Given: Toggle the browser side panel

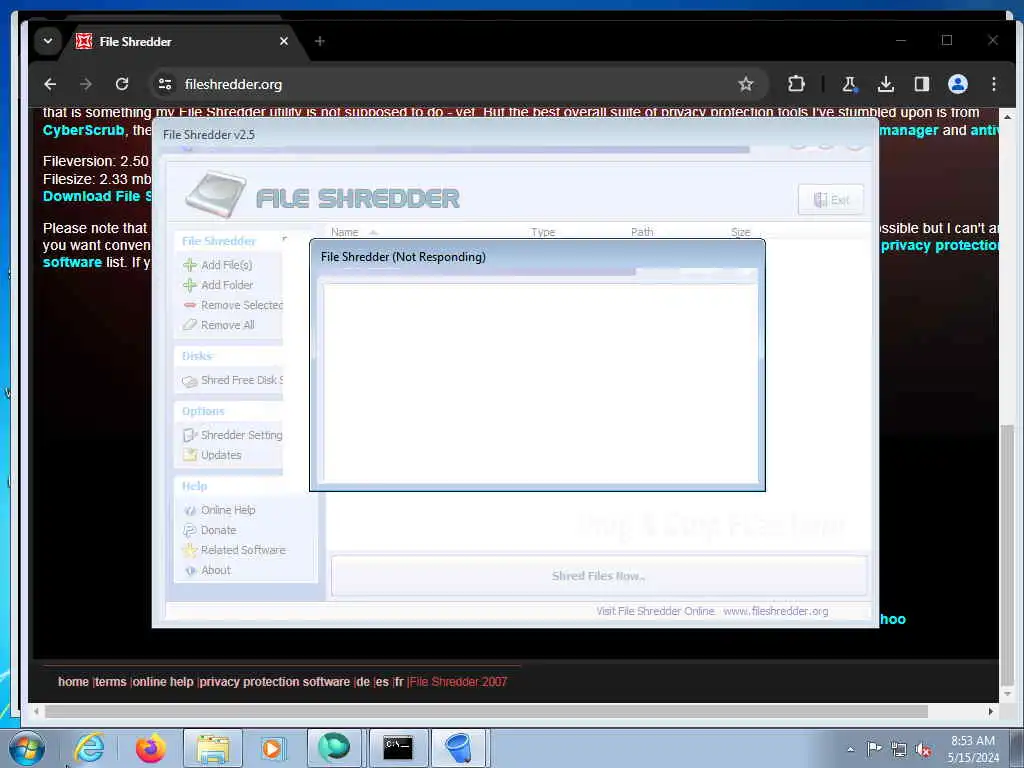Looking at the screenshot, I should 921,84.
